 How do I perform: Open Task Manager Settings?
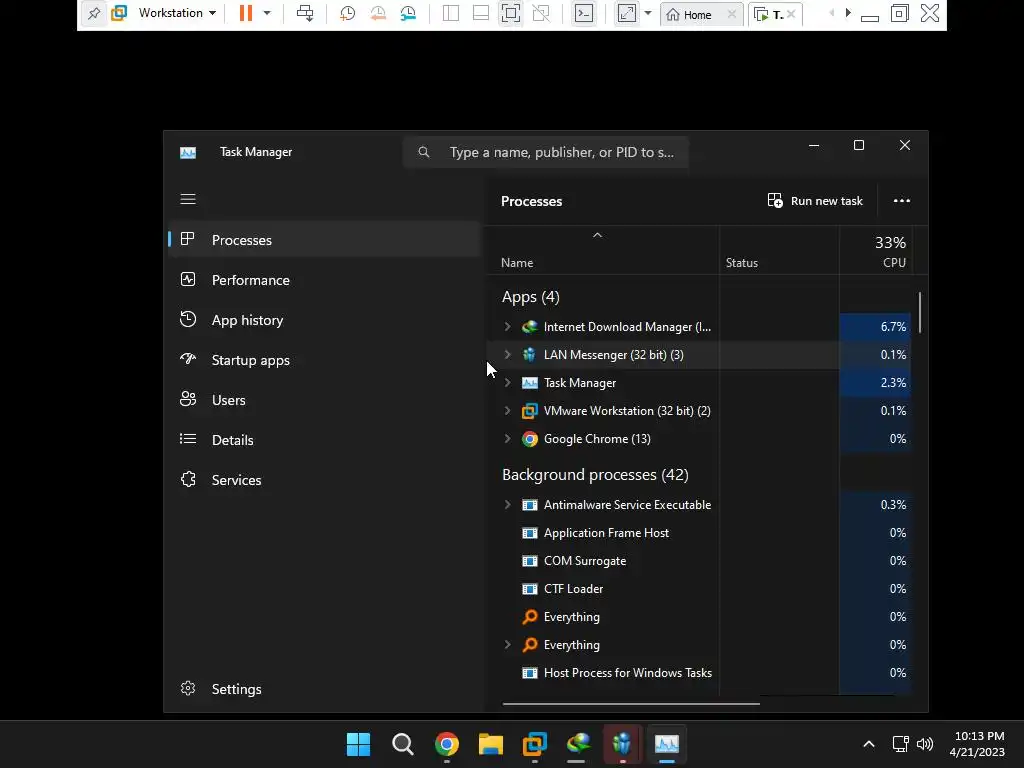(x=325, y=689)
